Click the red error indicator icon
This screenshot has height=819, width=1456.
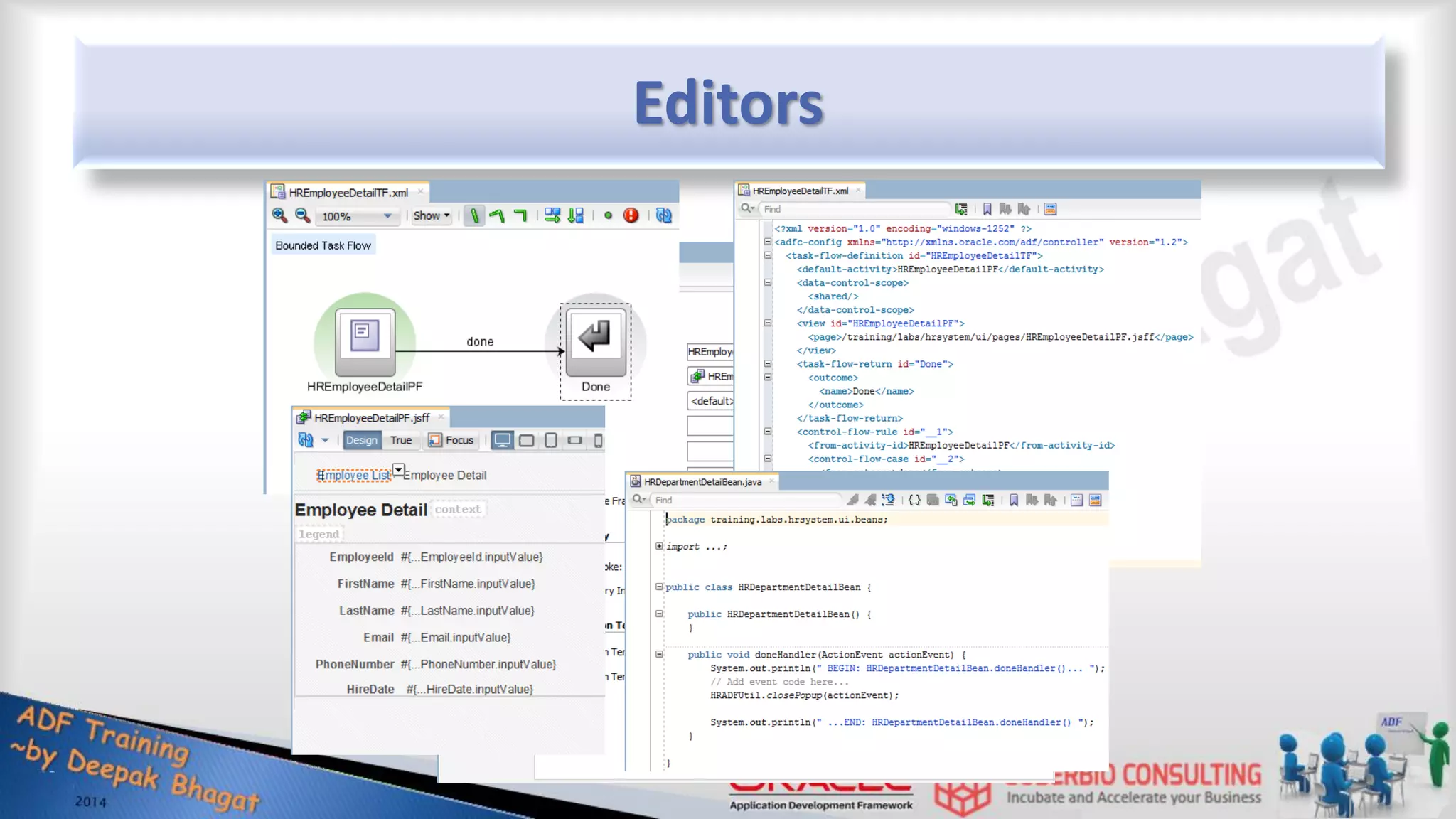[x=631, y=215]
